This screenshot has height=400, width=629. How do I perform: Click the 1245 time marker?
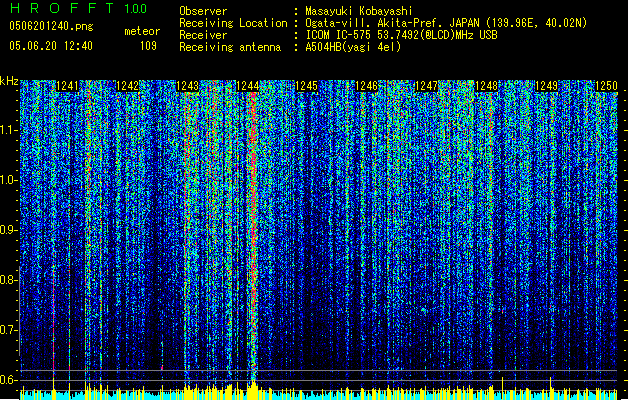pyautogui.click(x=306, y=86)
